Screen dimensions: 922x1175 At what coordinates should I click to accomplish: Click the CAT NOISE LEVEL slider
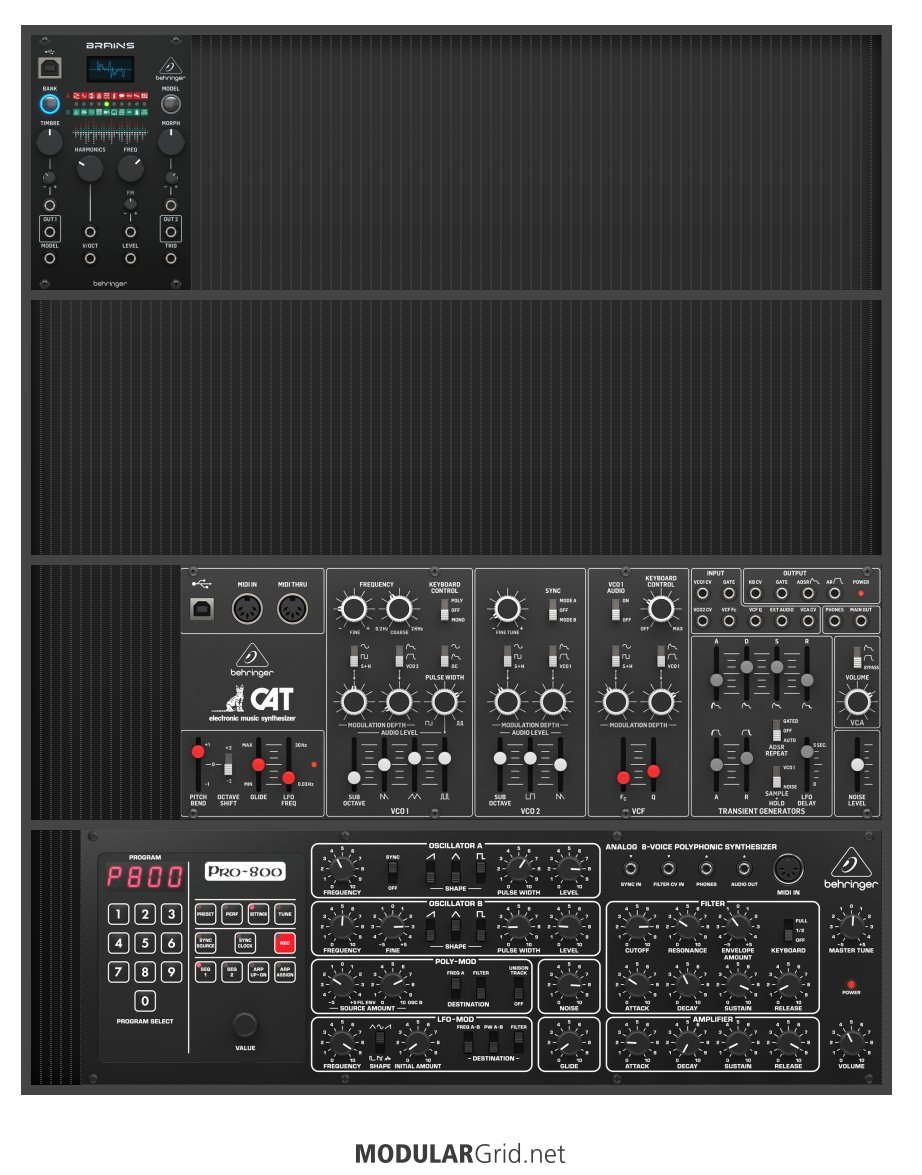(857, 764)
